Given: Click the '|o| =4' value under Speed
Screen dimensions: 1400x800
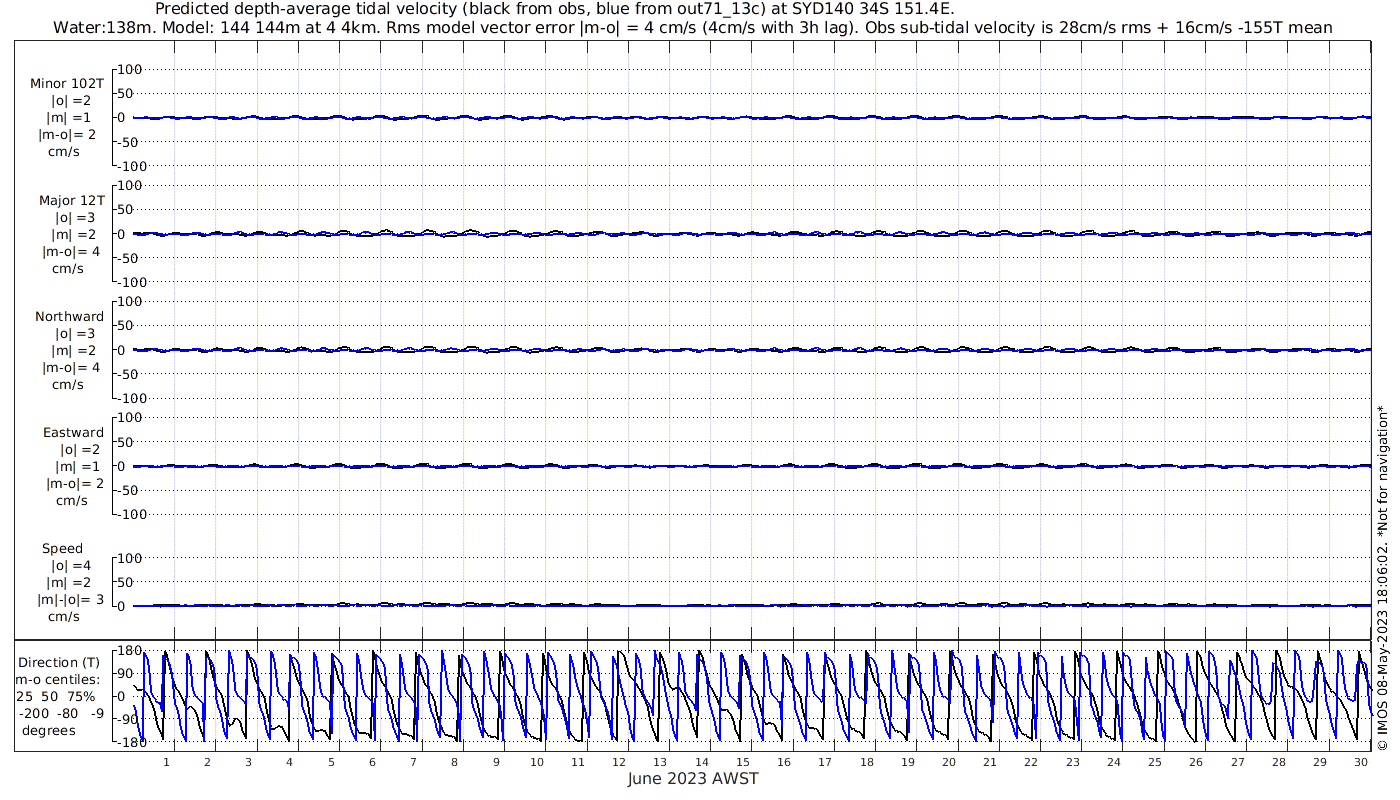Looking at the screenshot, I should click(69, 566).
